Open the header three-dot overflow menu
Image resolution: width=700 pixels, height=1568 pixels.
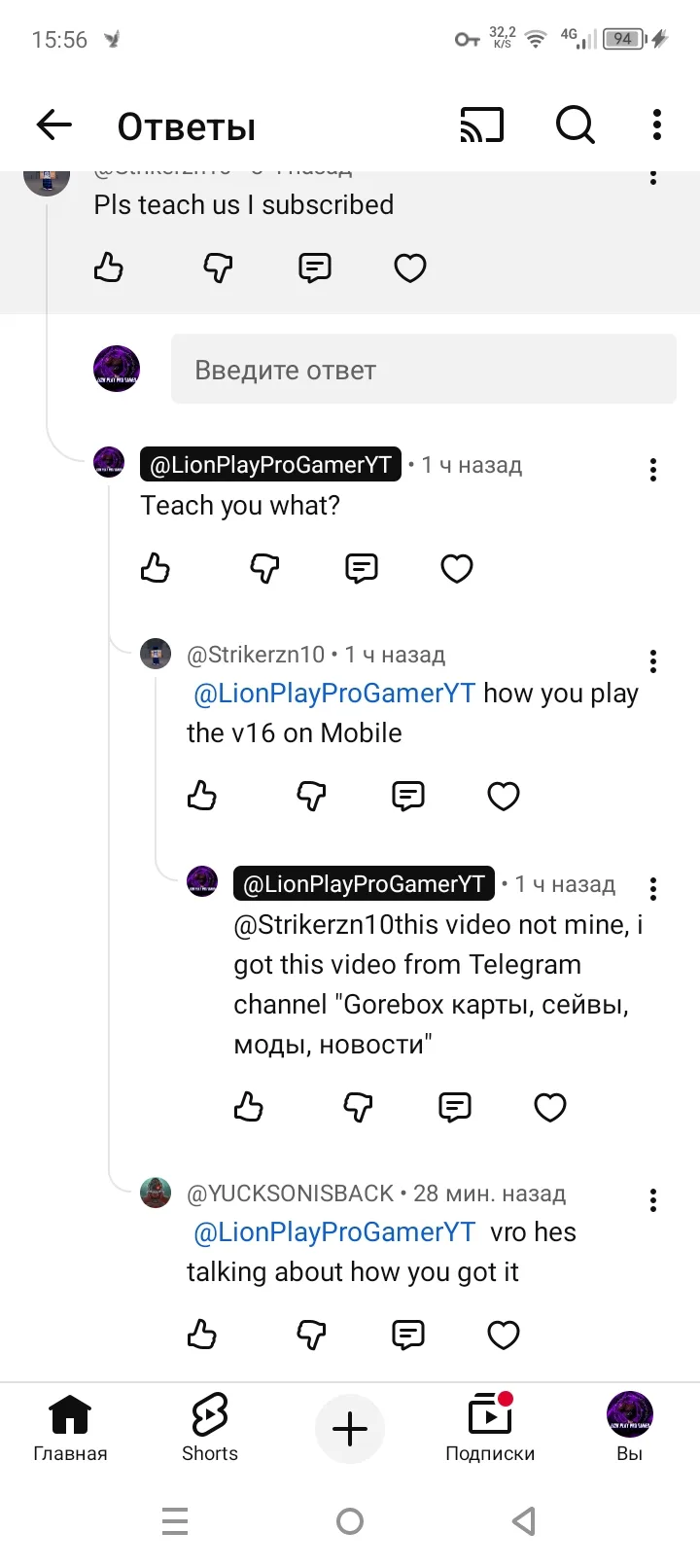[x=657, y=125]
